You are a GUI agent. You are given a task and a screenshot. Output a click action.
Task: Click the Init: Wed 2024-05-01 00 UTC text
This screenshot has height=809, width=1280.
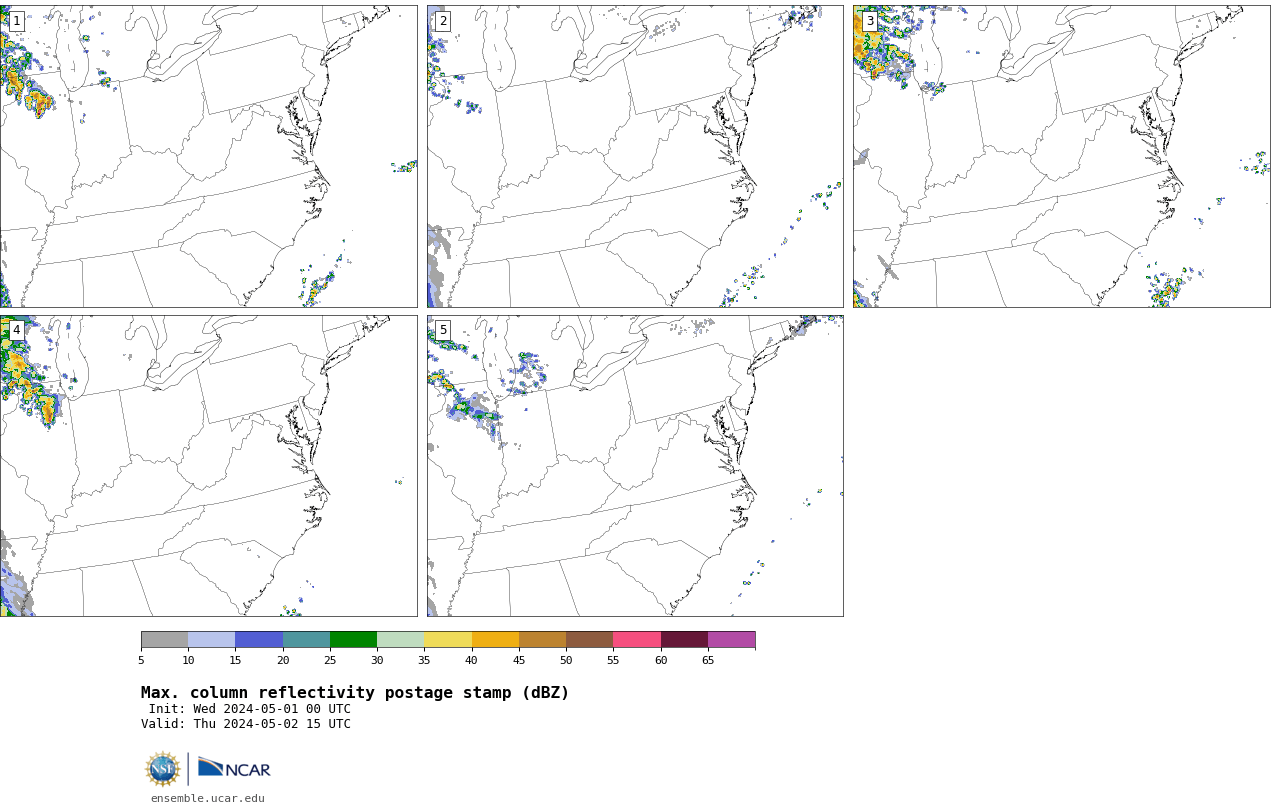250,709
